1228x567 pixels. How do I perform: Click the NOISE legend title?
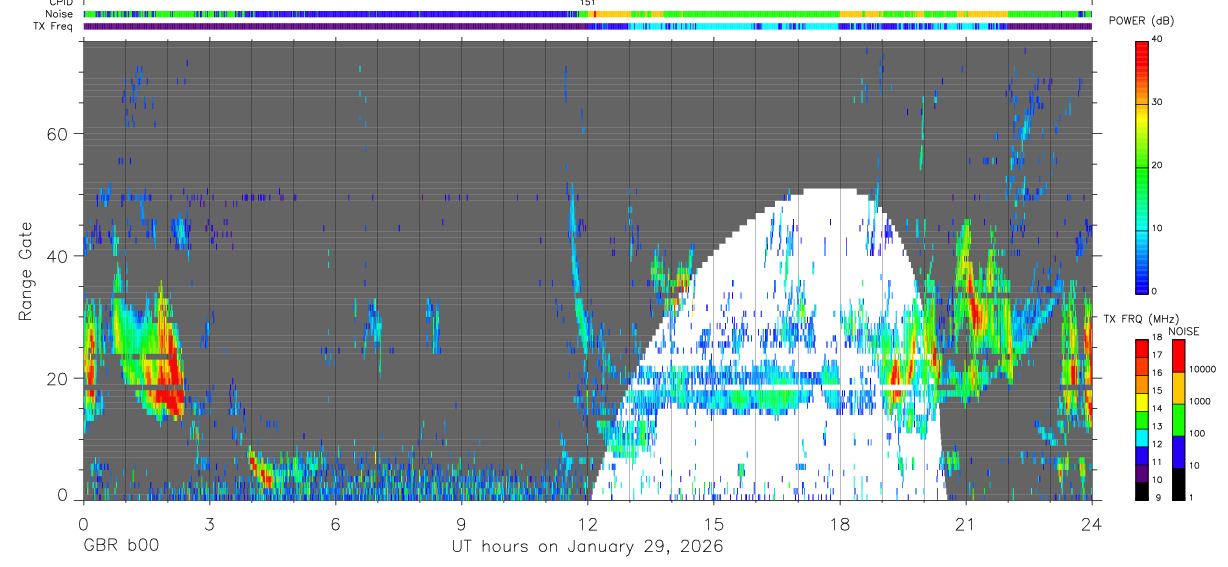tap(1183, 331)
